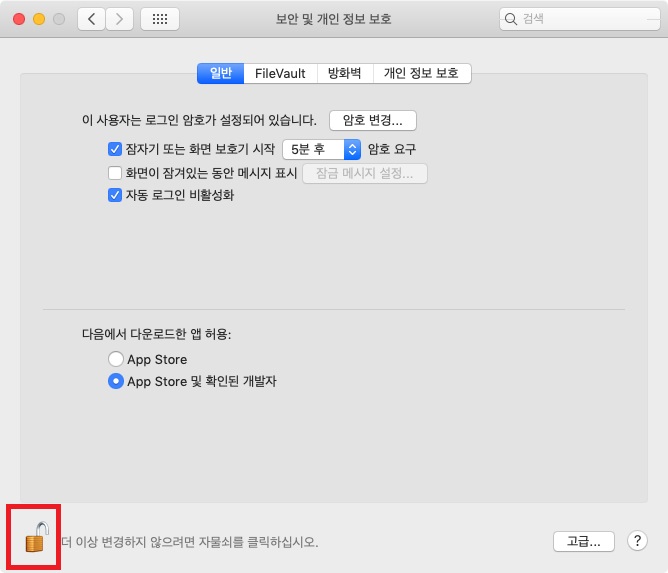The image size is (668, 573).
Task: Open the 방화벽 tab
Action: (345, 73)
